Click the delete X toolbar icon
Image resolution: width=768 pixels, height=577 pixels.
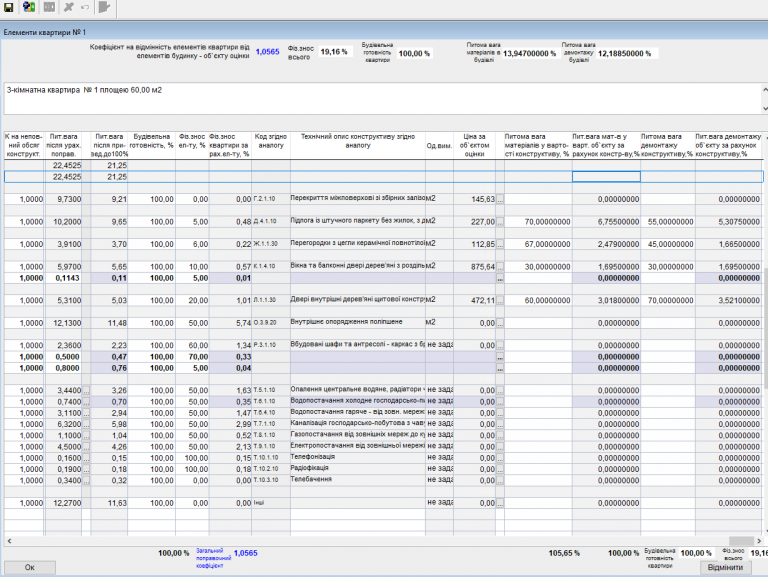(69, 8)
